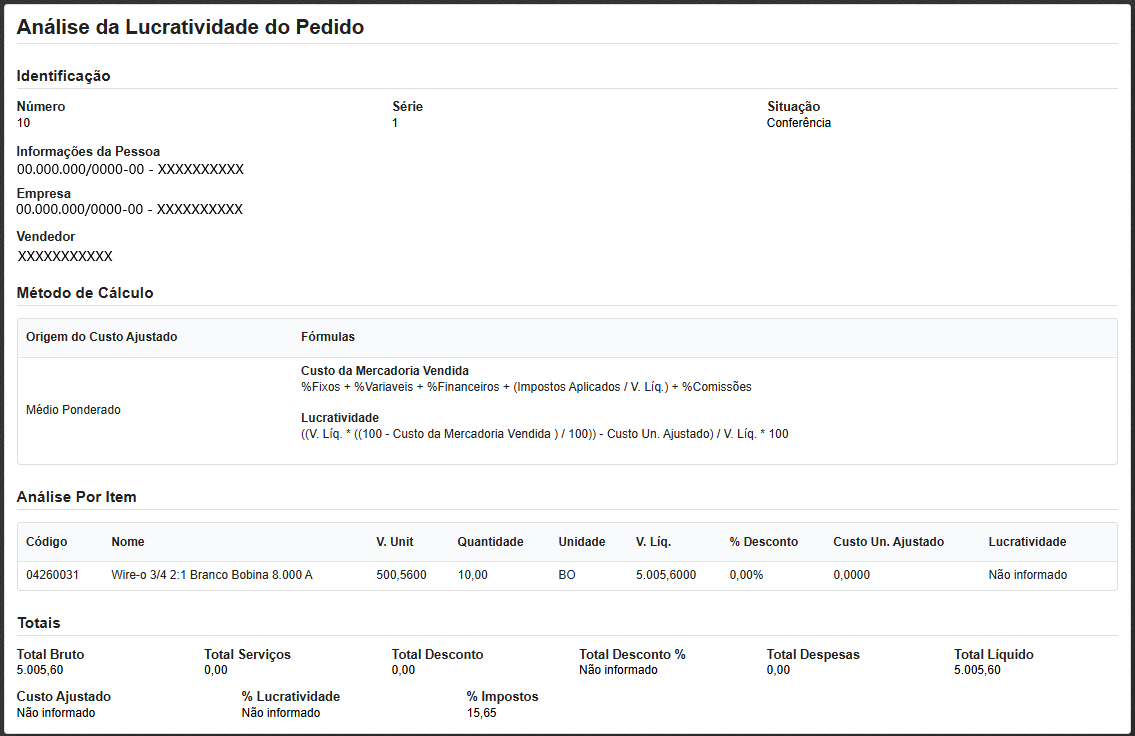
Task: Select item code 04260031 cell
Action: (52, 575)
